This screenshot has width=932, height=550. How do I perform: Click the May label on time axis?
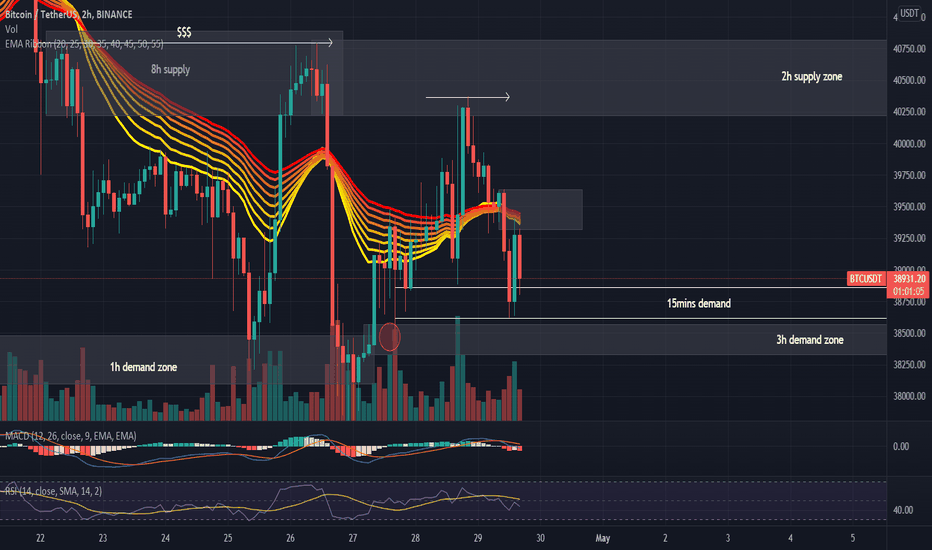click(603, 538)
